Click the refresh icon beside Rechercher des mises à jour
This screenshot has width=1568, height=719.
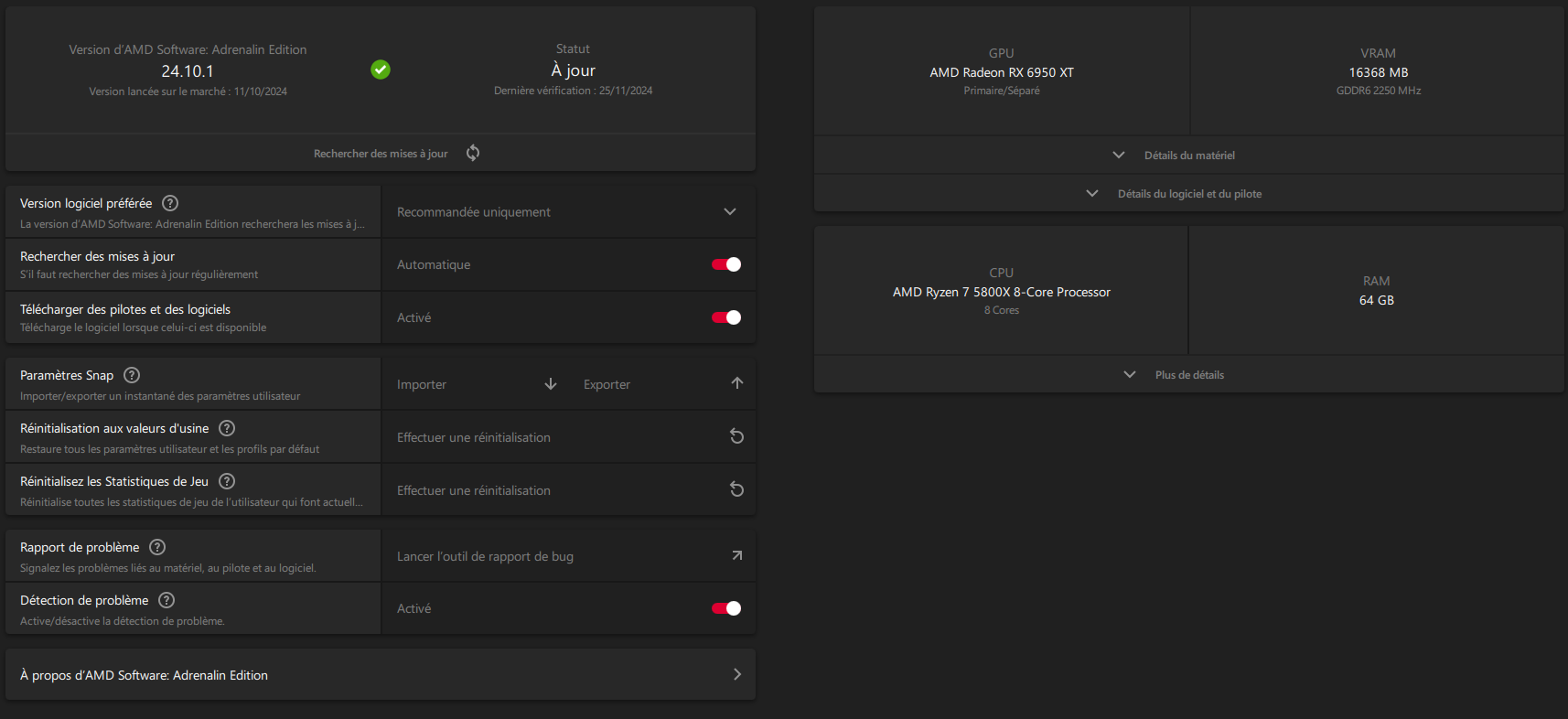pyautogui.click(x=473, y=153)
